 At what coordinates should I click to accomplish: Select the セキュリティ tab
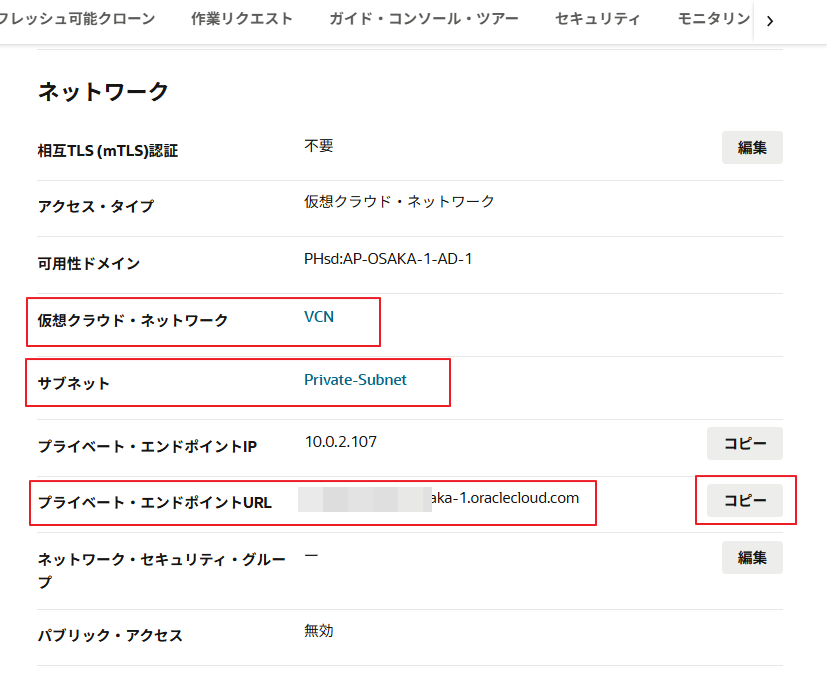point(597,19)
